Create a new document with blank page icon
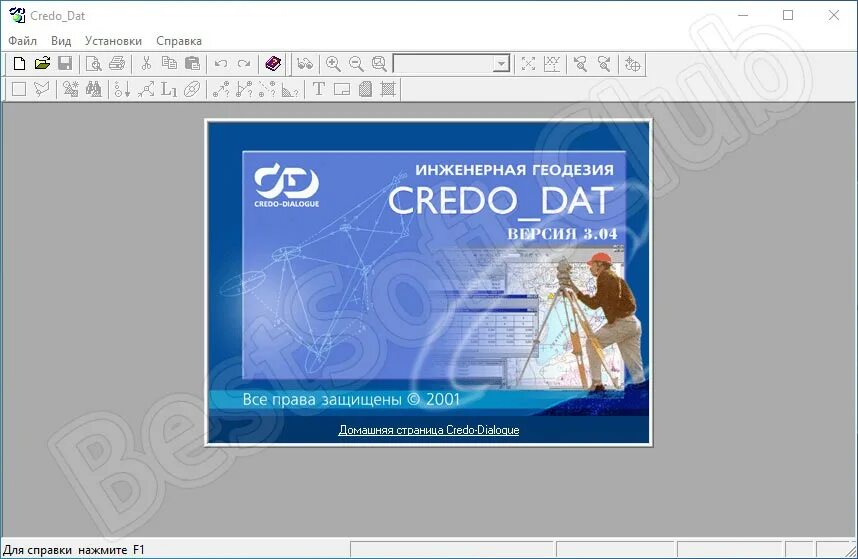 point(19,64)
